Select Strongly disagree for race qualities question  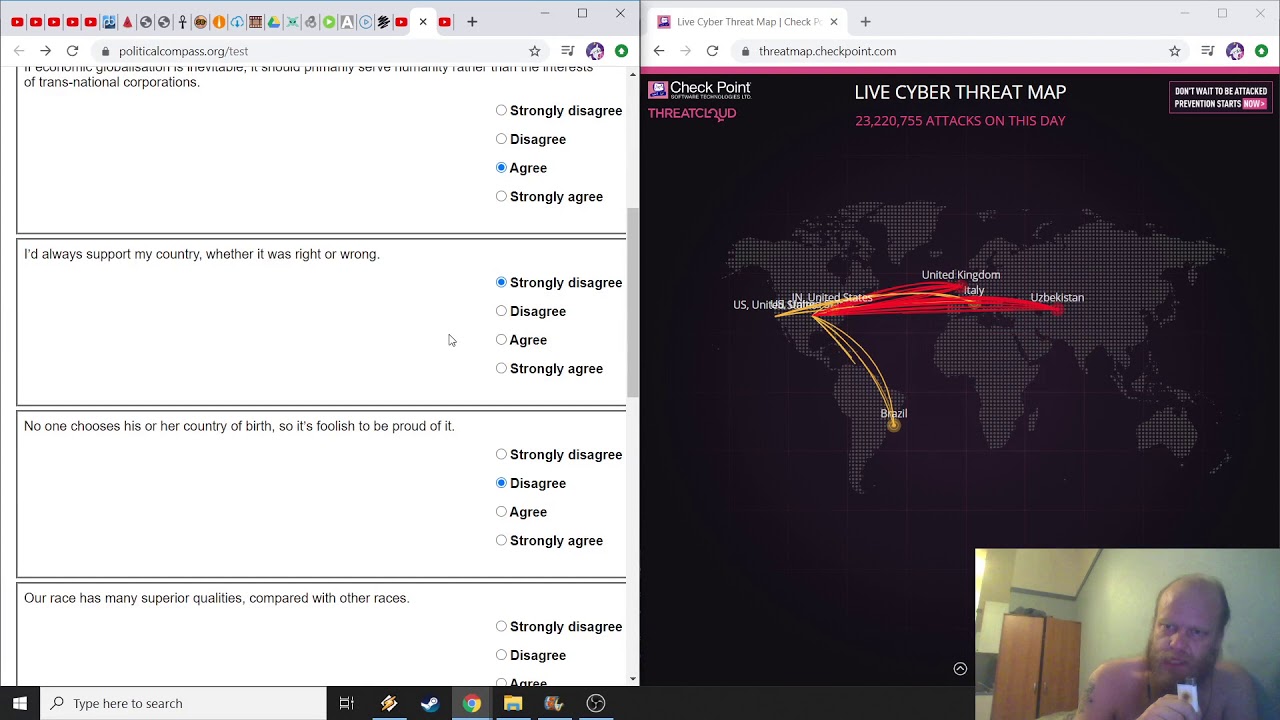tap(501, 626)
